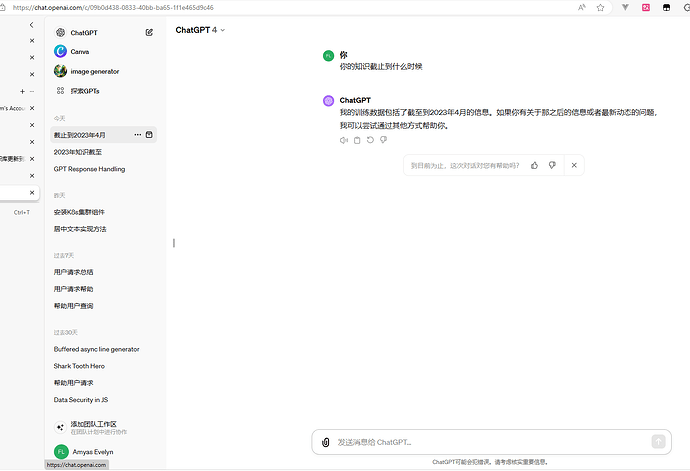690x471 pixels.
Task: Open options menu for 截止到2023年4月 chat
Action: click(138, 135)
